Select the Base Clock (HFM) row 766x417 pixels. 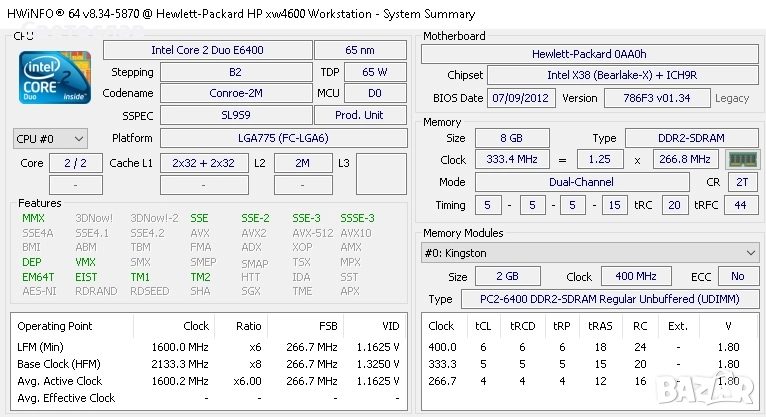point(209,364)
